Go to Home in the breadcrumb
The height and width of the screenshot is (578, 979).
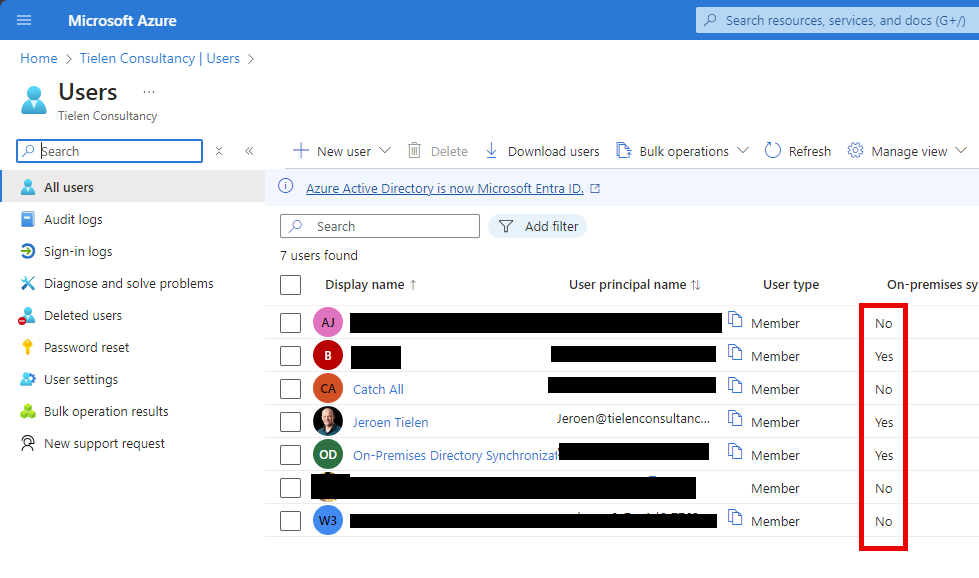coord(39,58)
